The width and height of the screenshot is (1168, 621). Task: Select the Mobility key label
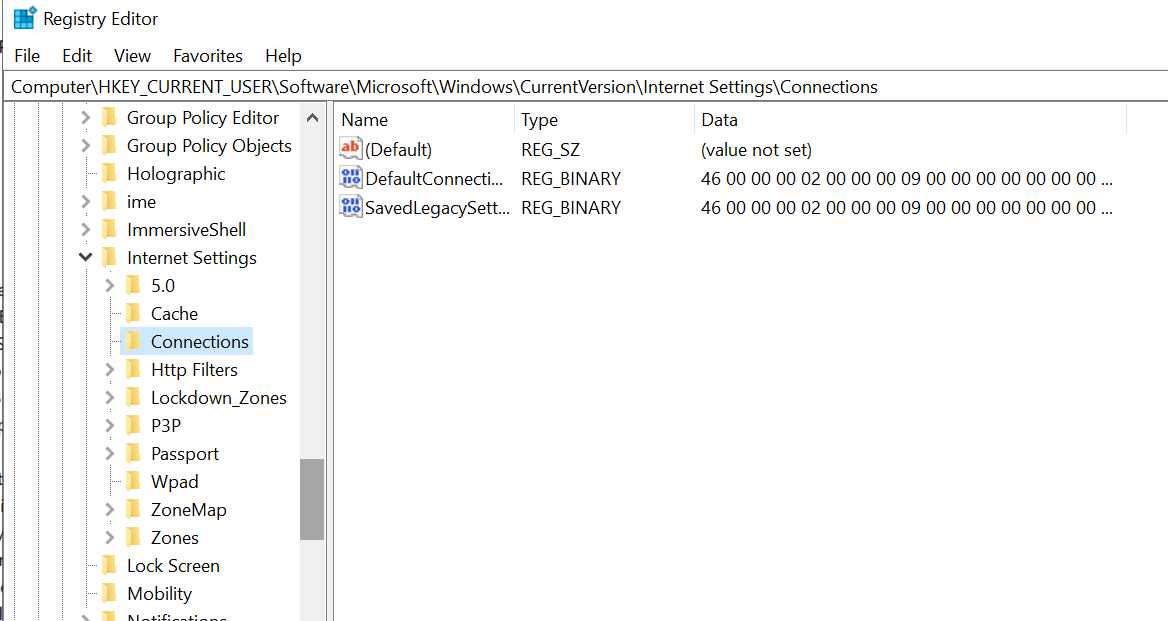tap(159, 593)
